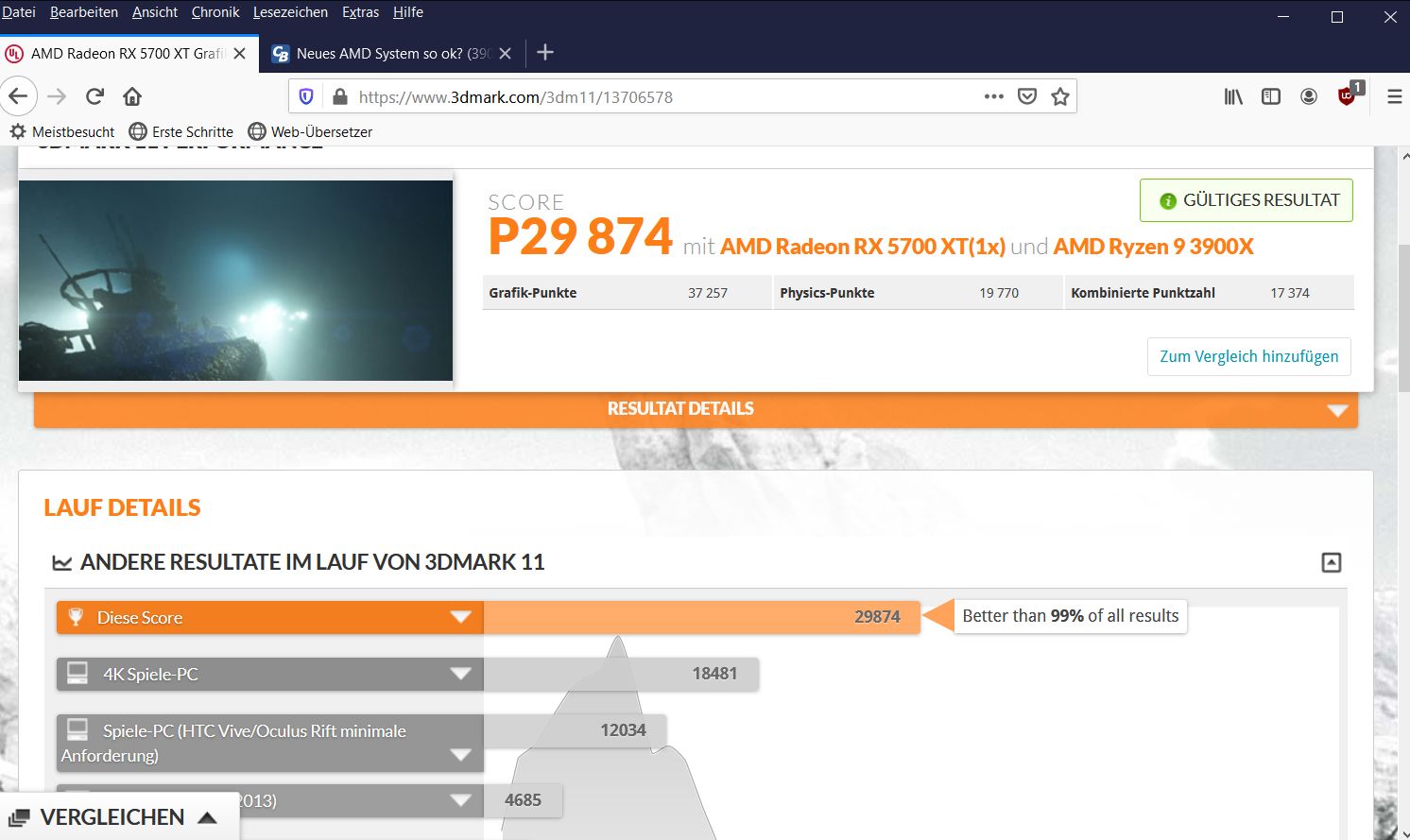Click the trophy icon on Diese Score

[x=76, y=617]
